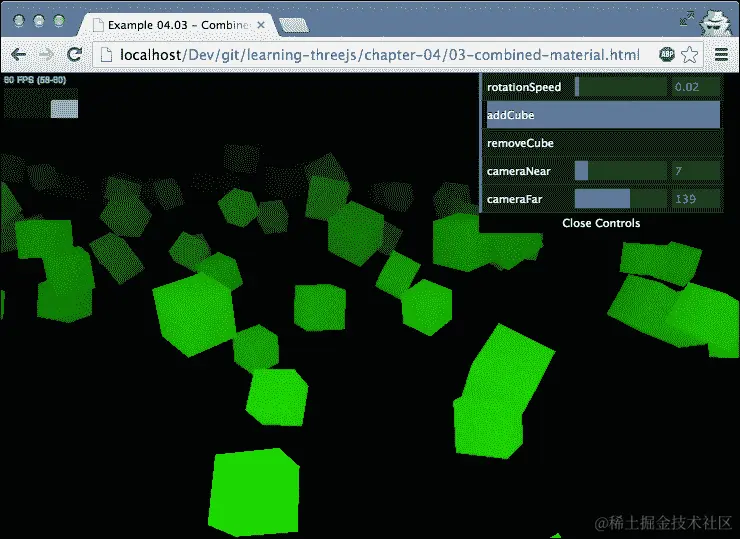
Task: Select the Example 04.03 Combined tab
Action: 179,25
